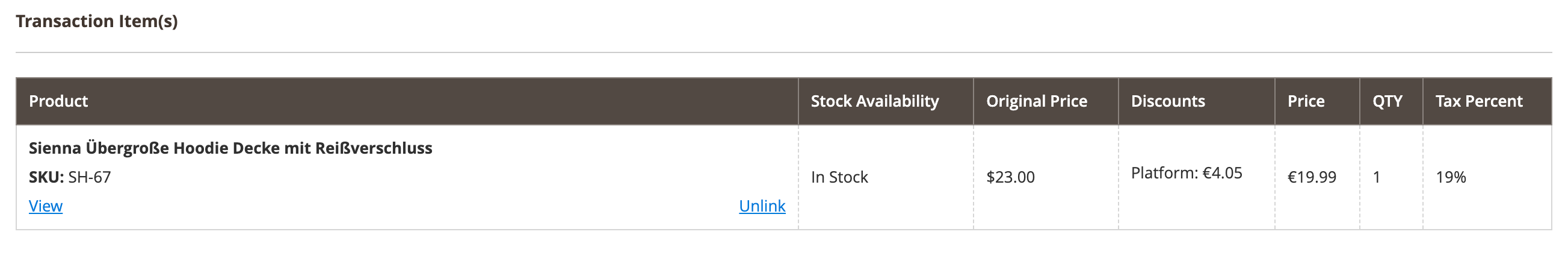Image resolution: width=1568 pixels, height=258 pixels.
Task: Click the Price column header
Action: pos(1306,101)
